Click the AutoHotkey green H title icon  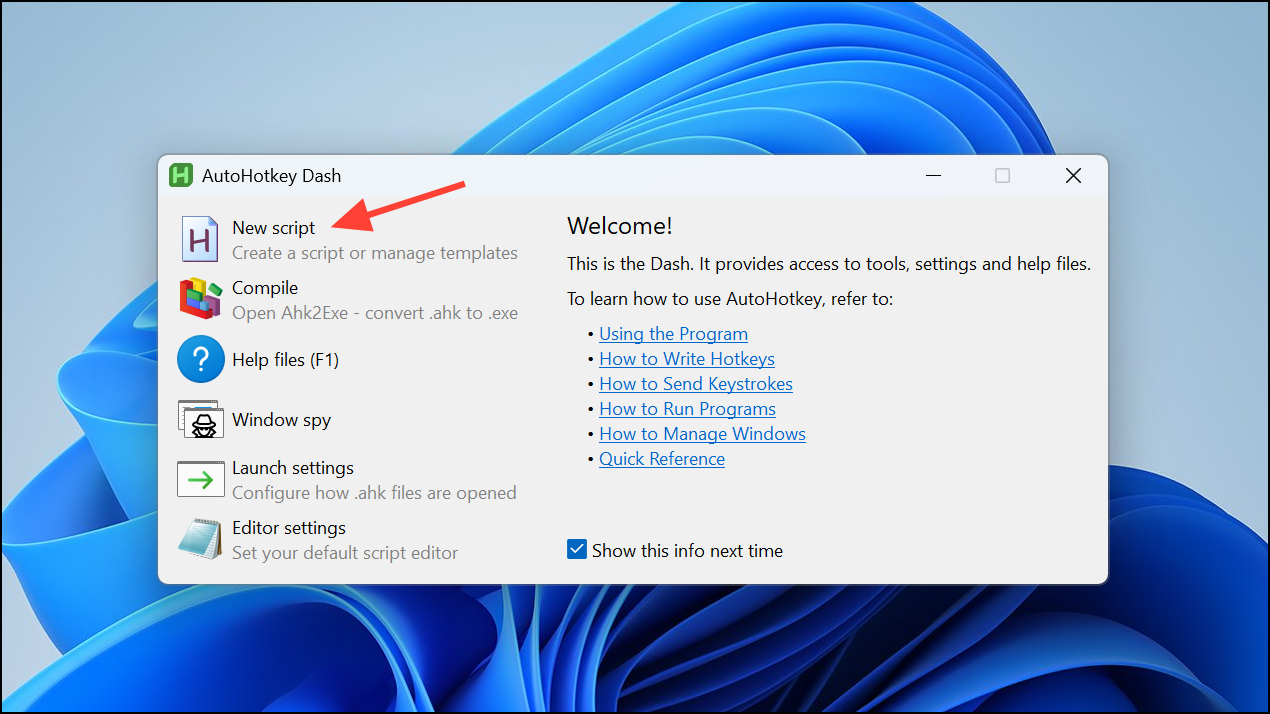[x=181, y=175]
